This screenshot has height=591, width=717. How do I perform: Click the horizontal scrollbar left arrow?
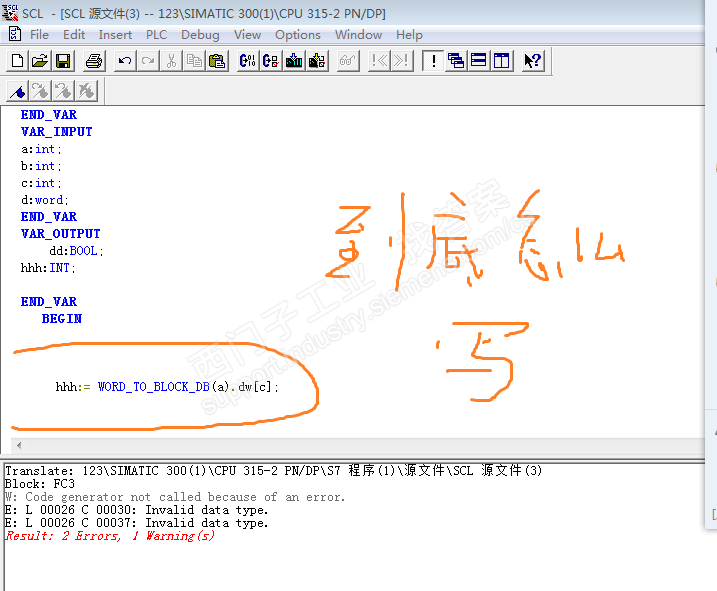click(x=19, y=445)
